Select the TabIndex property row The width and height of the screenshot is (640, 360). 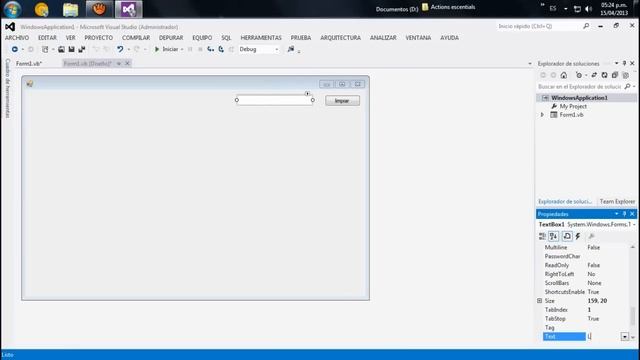point(586,310)
